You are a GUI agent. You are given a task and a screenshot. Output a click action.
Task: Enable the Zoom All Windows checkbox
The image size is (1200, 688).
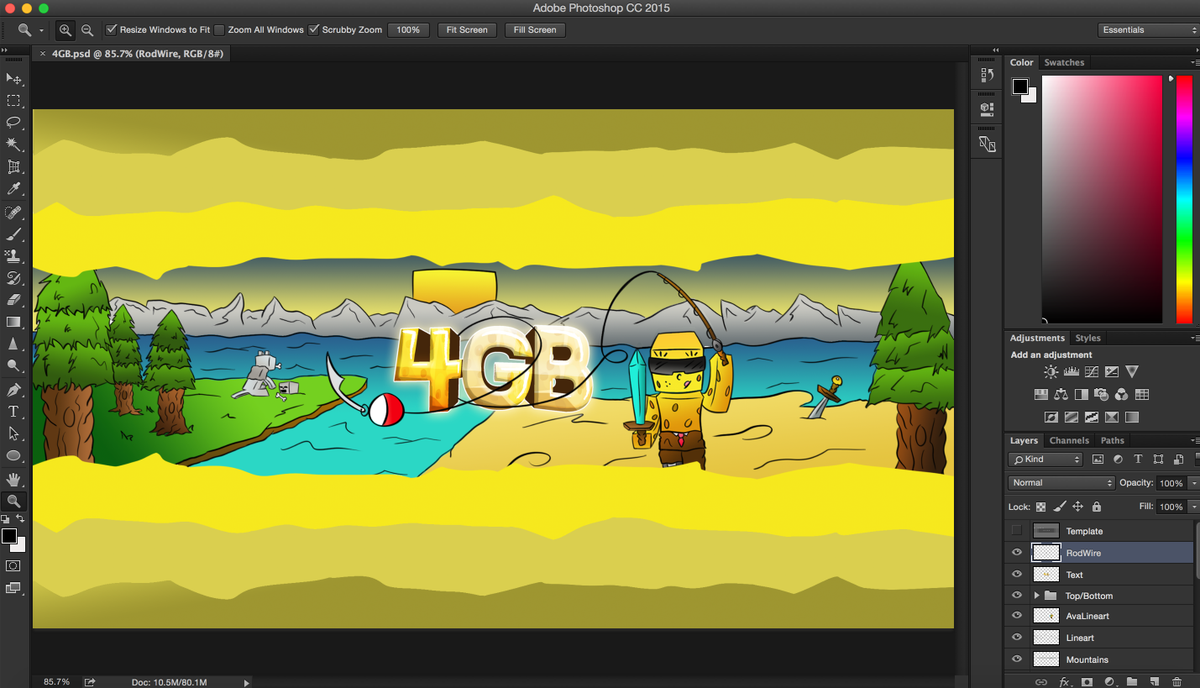(220, 30)
